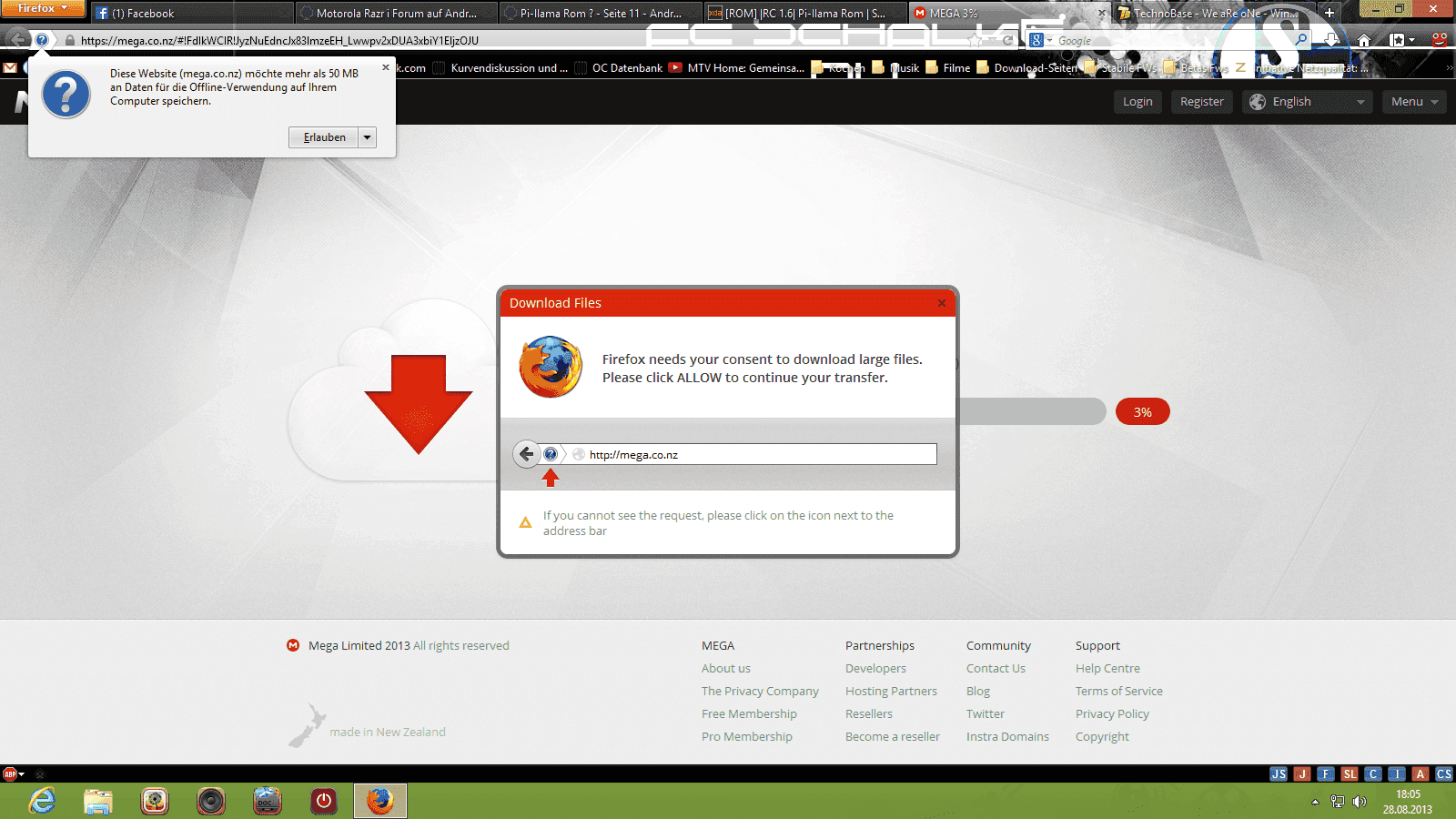The image size is (1456, 819).
Task: Click the search magnifier in the Google box
Action: pyautogui.click(x=1300, y=40)
